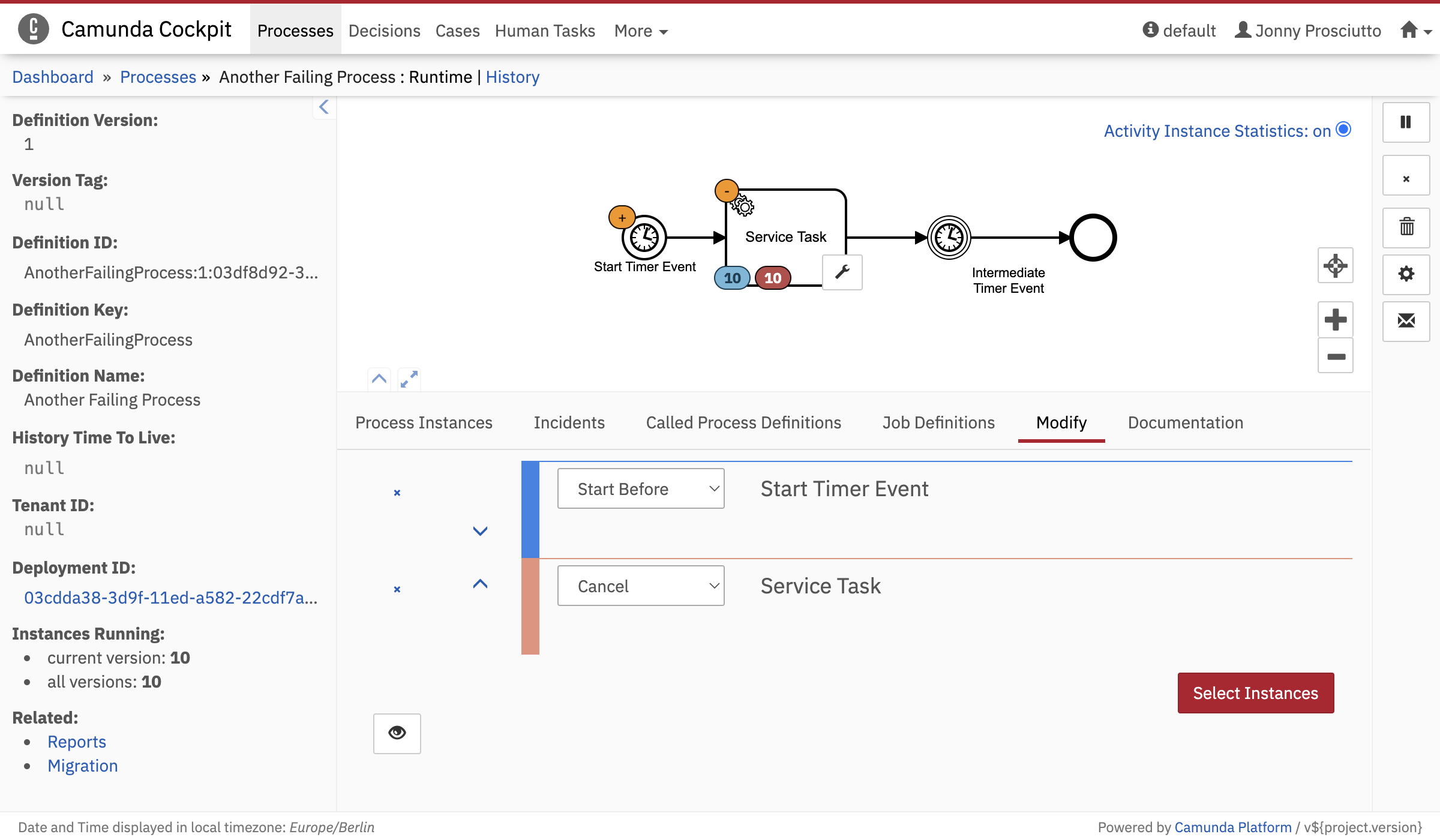Maximize the diagram with expand arrows icon
Screen dimensions: 1440x840
tap(409, 379)
